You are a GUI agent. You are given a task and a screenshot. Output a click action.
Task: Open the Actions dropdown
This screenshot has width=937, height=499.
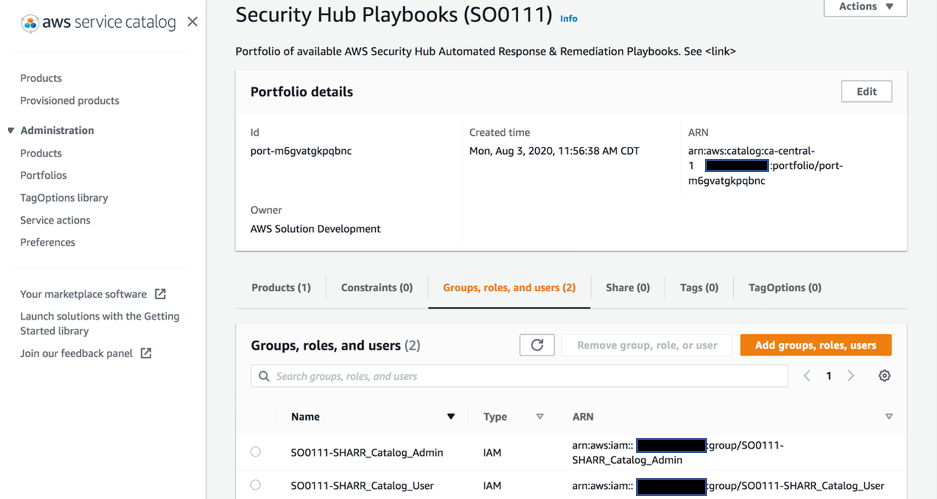pyautogui.click(x=865, y=7)
